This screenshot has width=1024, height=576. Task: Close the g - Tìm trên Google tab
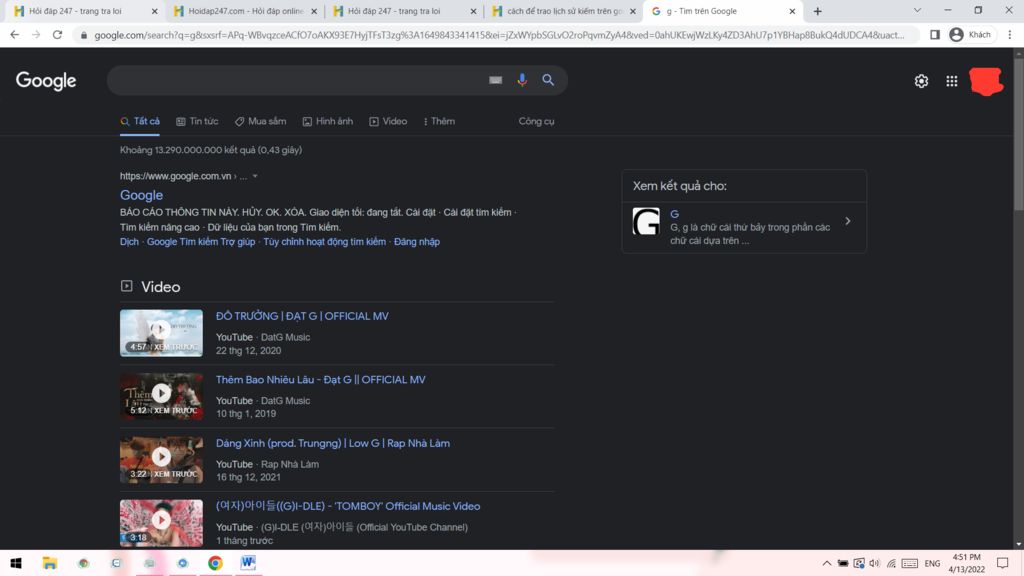point(792,11)
